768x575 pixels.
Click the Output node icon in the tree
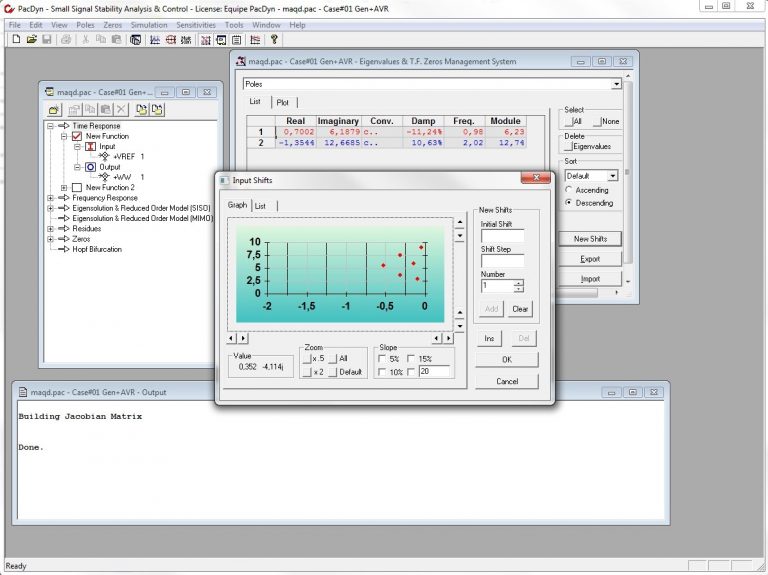[89, 167]
